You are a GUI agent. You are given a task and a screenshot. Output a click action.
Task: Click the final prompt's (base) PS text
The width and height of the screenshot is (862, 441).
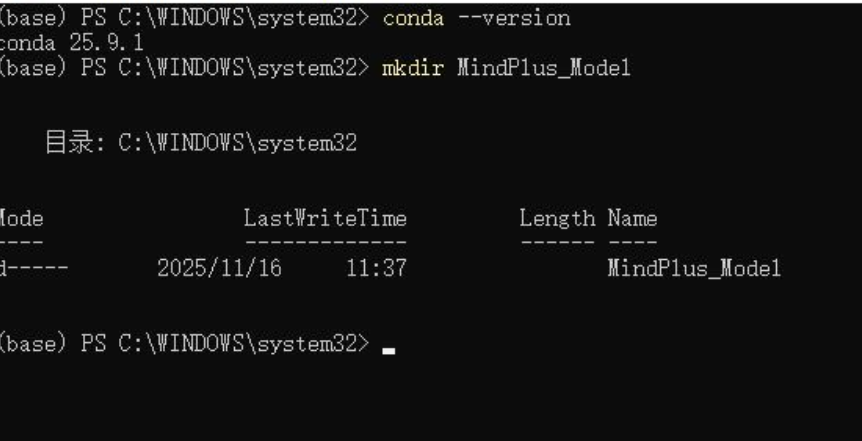coord(55,344)
